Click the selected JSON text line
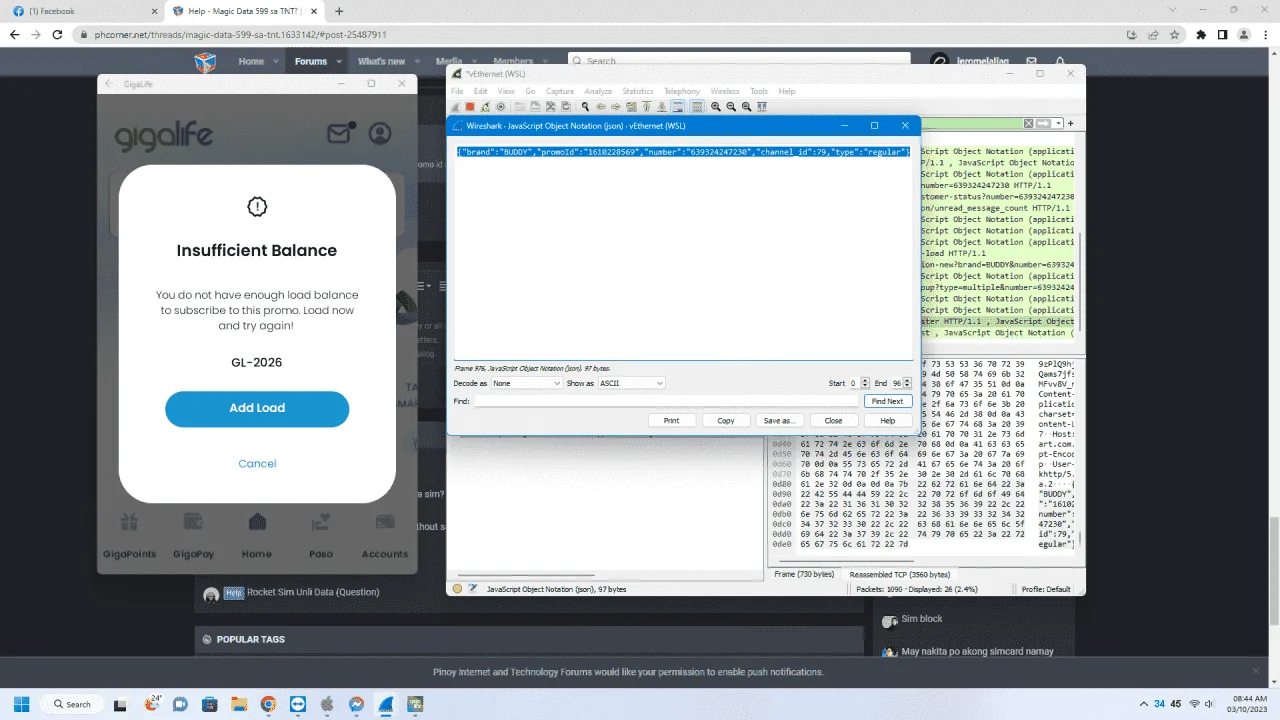The width and height of the screenshot is (1280, 720). 683,151
